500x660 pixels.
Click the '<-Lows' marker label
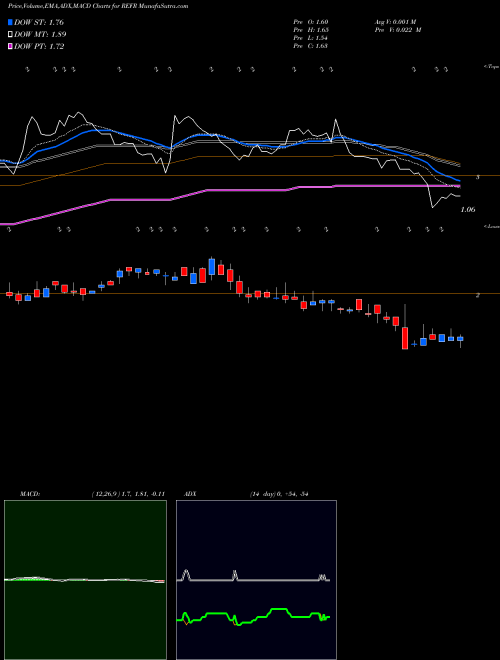pyautogui.click(x=491, y=226)
